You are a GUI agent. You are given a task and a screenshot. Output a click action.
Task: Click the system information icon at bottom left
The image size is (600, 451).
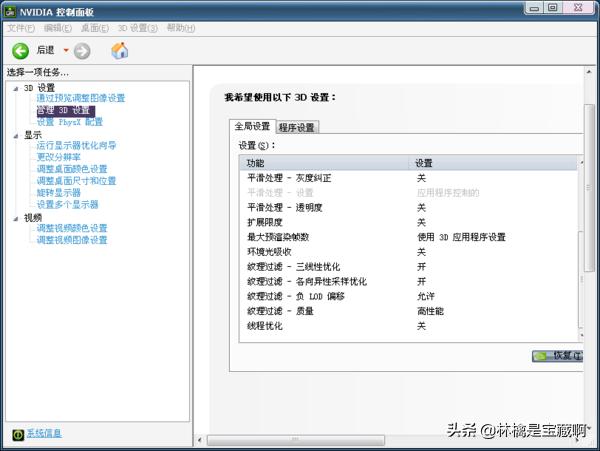pyautogui.click(x=18, y=433)
